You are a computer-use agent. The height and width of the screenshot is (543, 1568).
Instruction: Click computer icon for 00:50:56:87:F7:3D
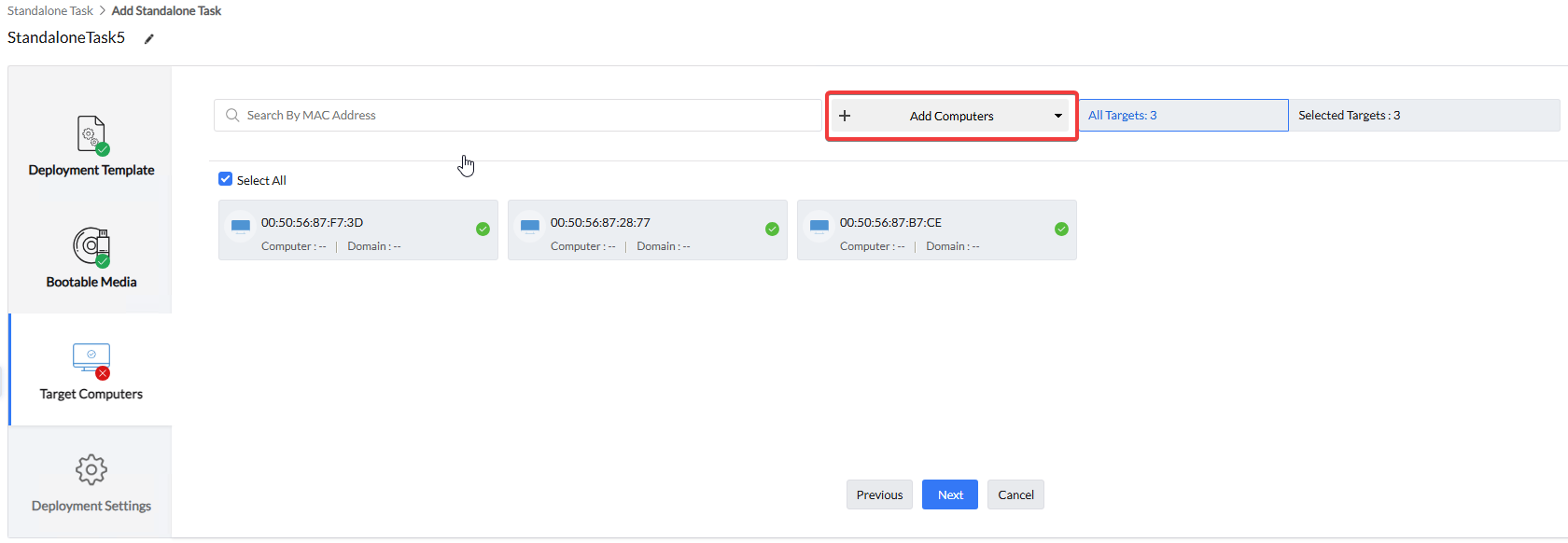(241, 227)
